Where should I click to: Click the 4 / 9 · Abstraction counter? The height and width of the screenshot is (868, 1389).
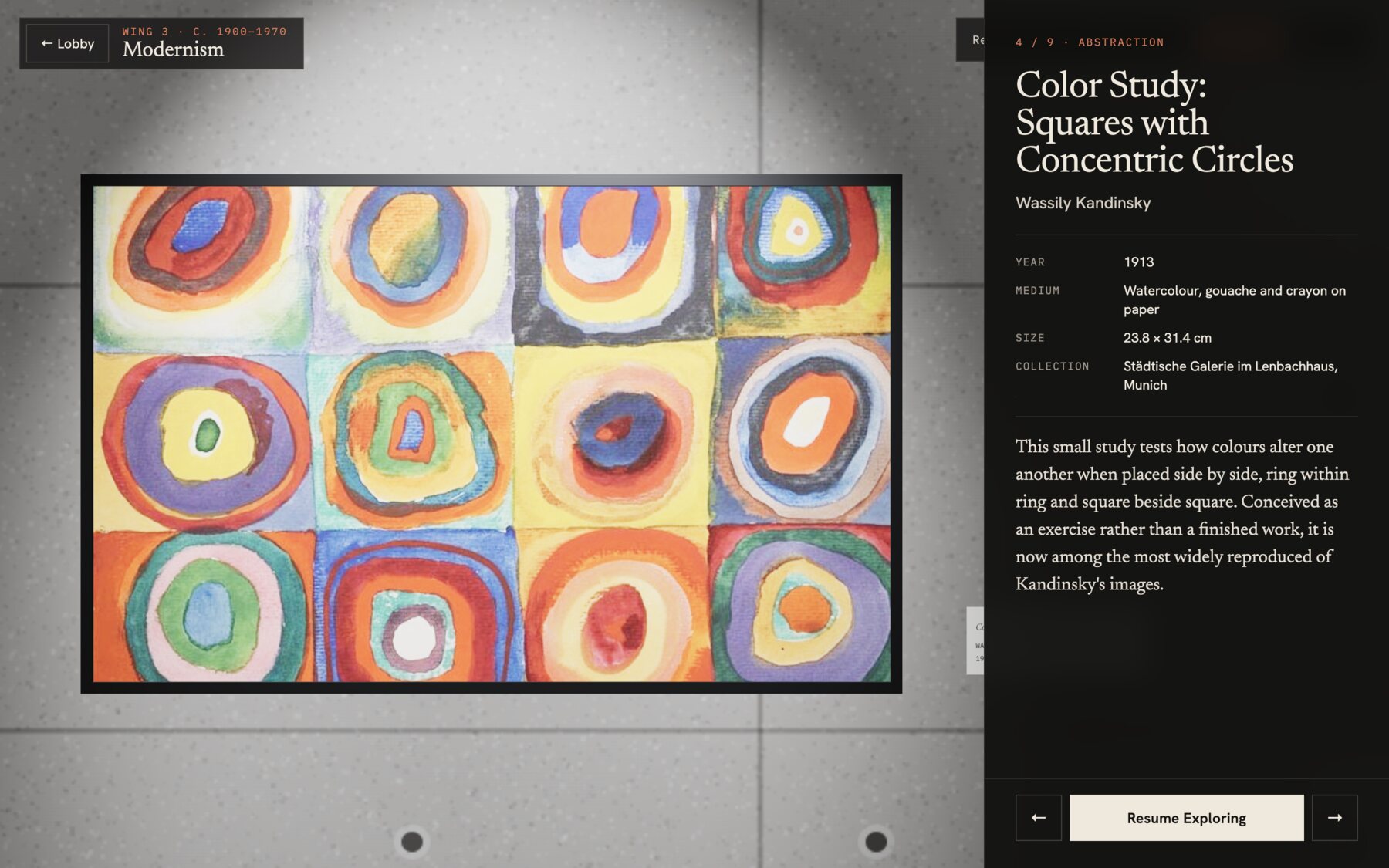pyautogui.click(x=1090, y=42)
